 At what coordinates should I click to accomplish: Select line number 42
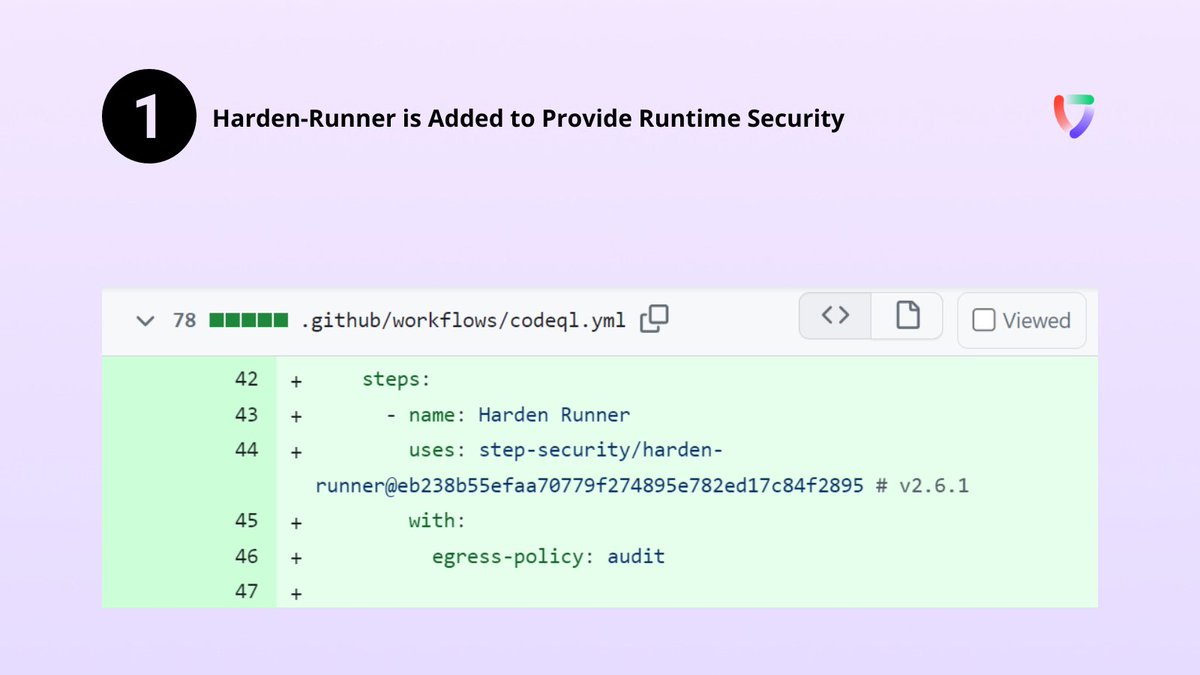246,379
